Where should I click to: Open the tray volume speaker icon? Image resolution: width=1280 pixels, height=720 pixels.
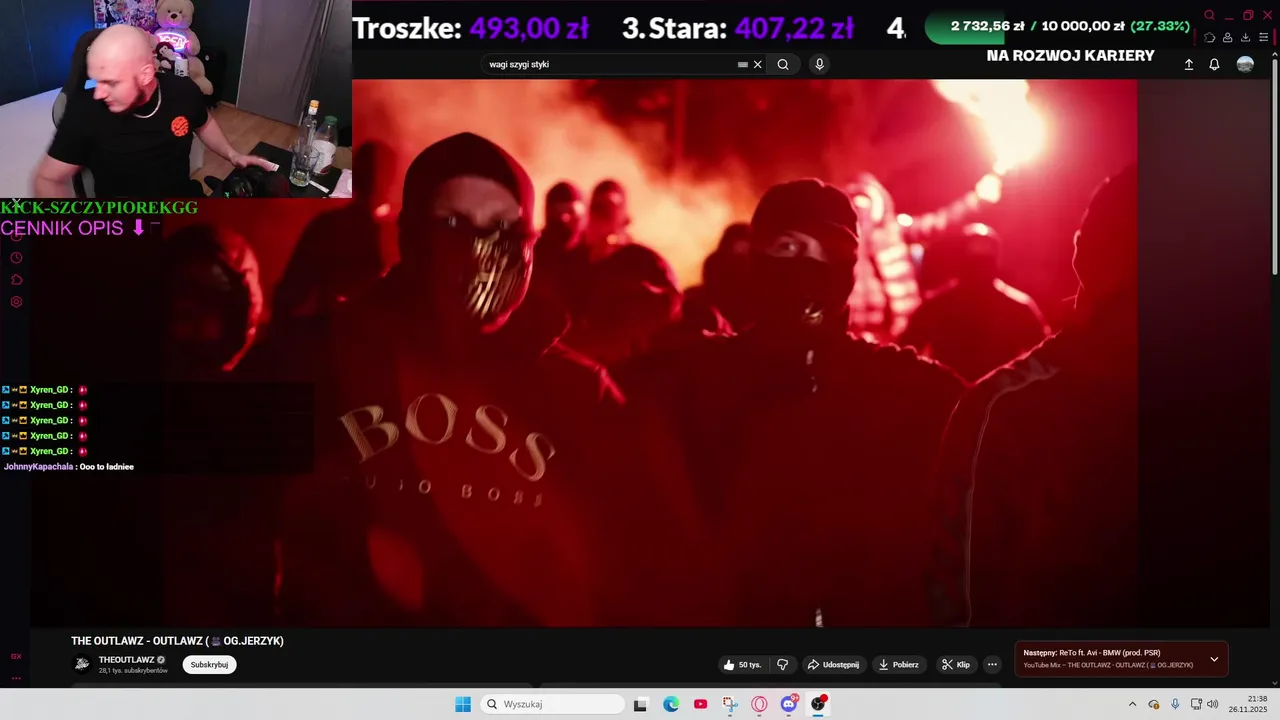1213,704
